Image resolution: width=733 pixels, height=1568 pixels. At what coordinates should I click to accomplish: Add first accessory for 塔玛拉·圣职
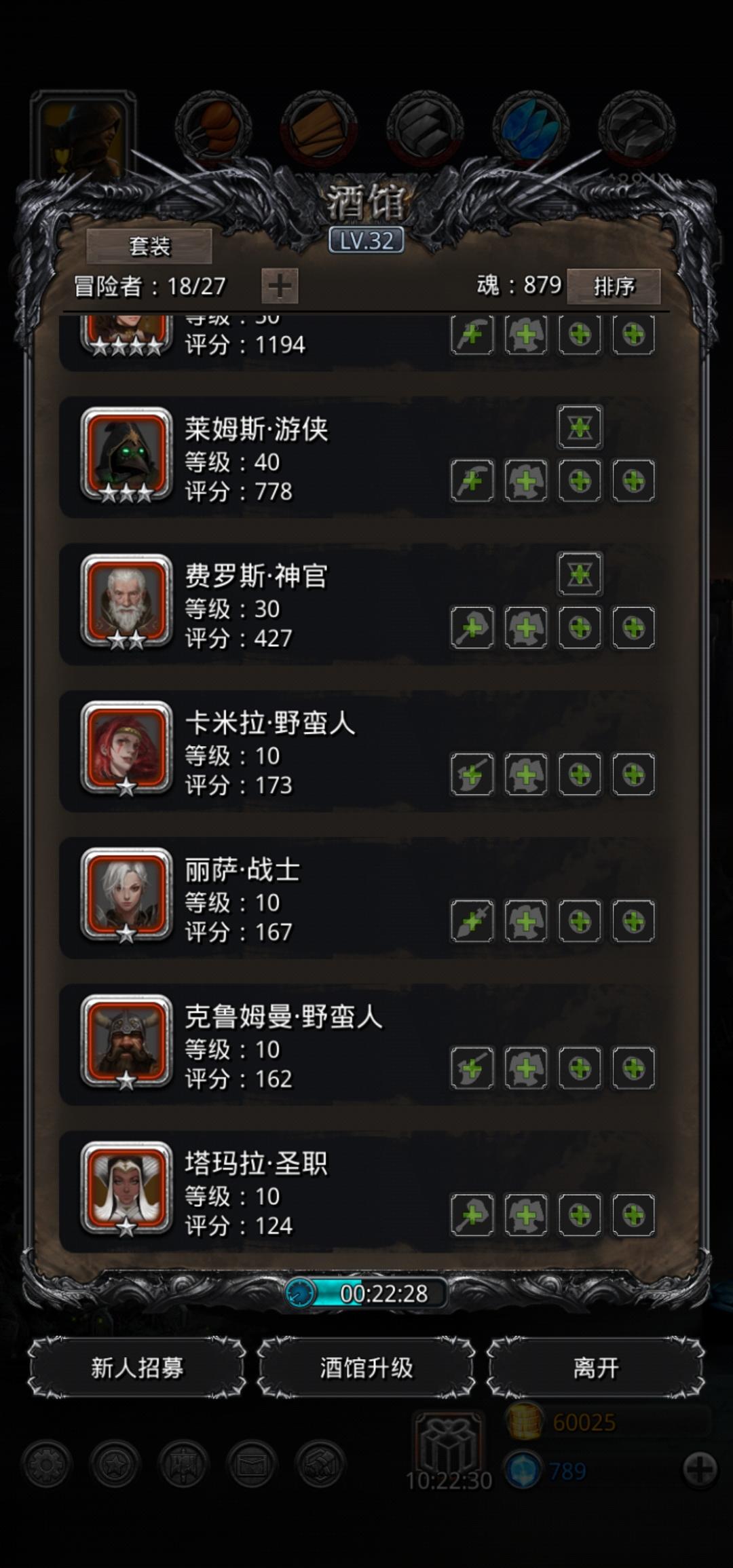pyautogui.click(x=580, y=1214)
